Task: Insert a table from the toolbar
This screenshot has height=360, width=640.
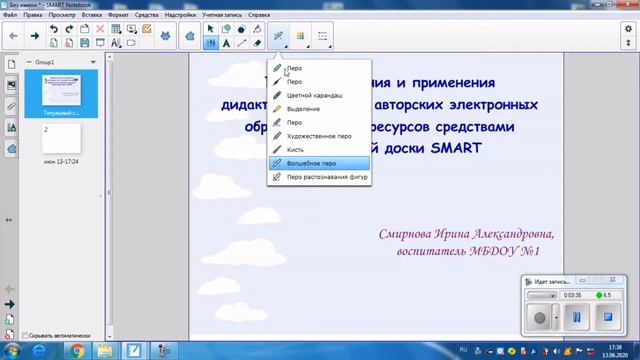Action: click(x=116, y=29)
